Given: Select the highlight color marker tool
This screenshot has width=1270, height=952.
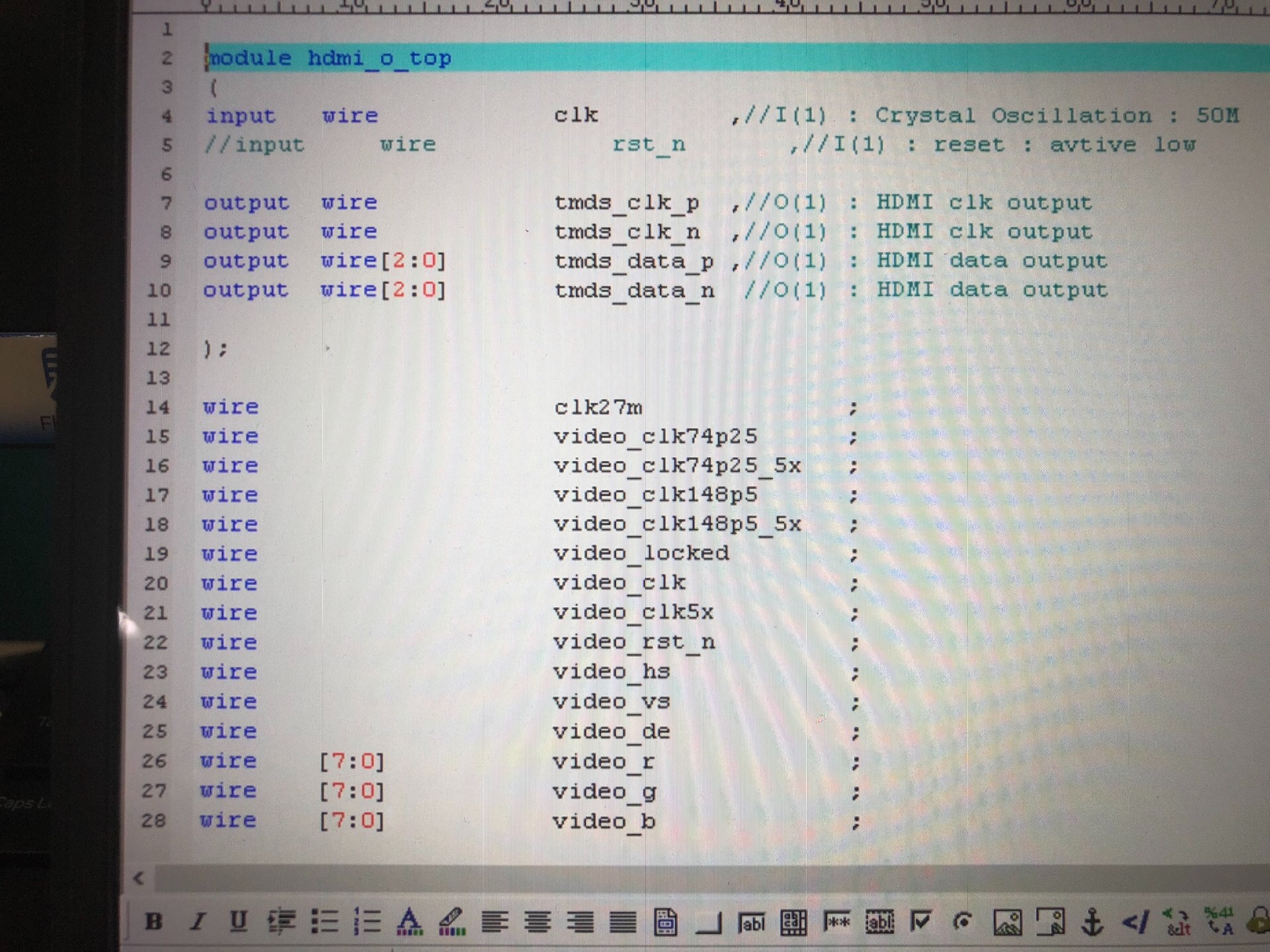Looking at the screenshot, I should pos(452,921).
